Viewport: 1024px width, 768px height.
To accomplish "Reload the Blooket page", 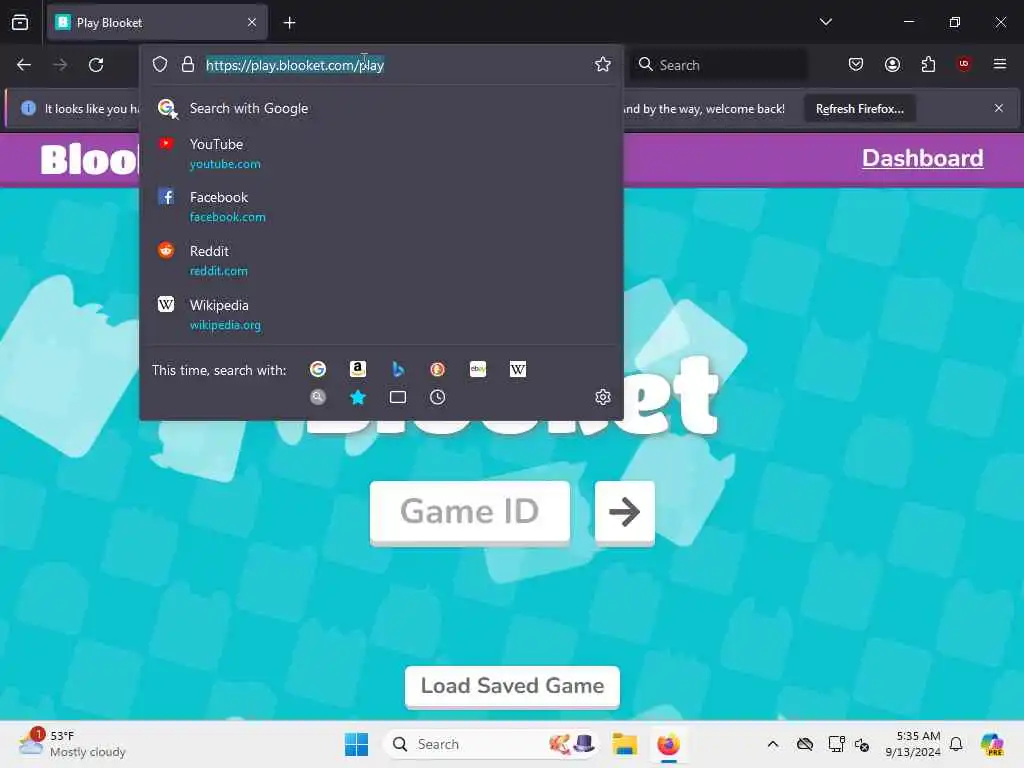I will click(96, 65).
